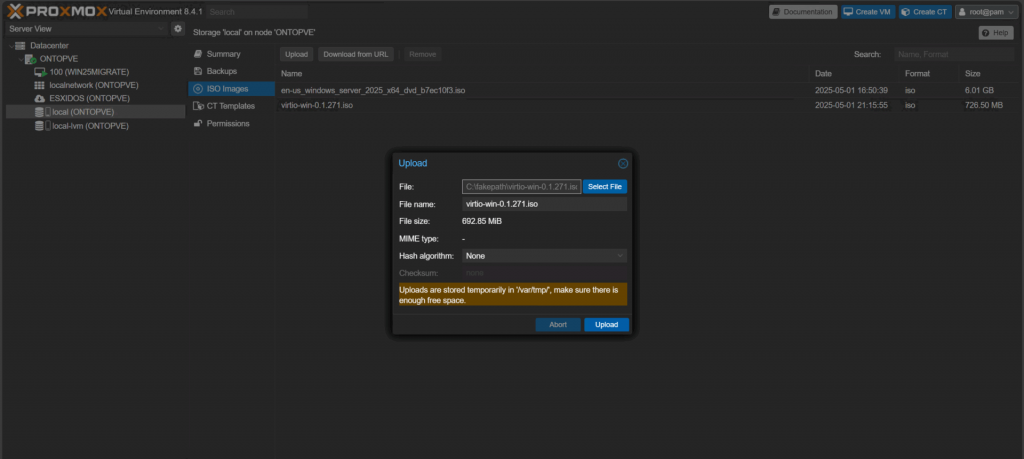The image size is (1024, 459).
Task: Click the 2025-05-01 21:15:55 date cell
Action: 851,105
